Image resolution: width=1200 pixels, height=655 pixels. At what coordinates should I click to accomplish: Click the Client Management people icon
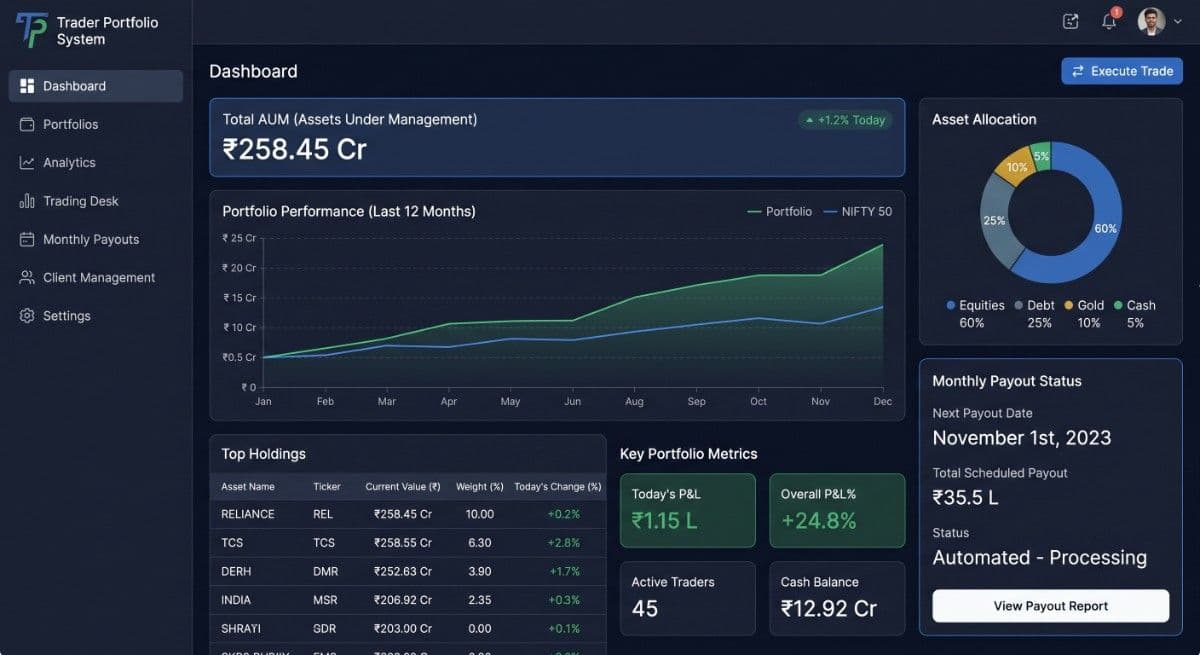27,277
